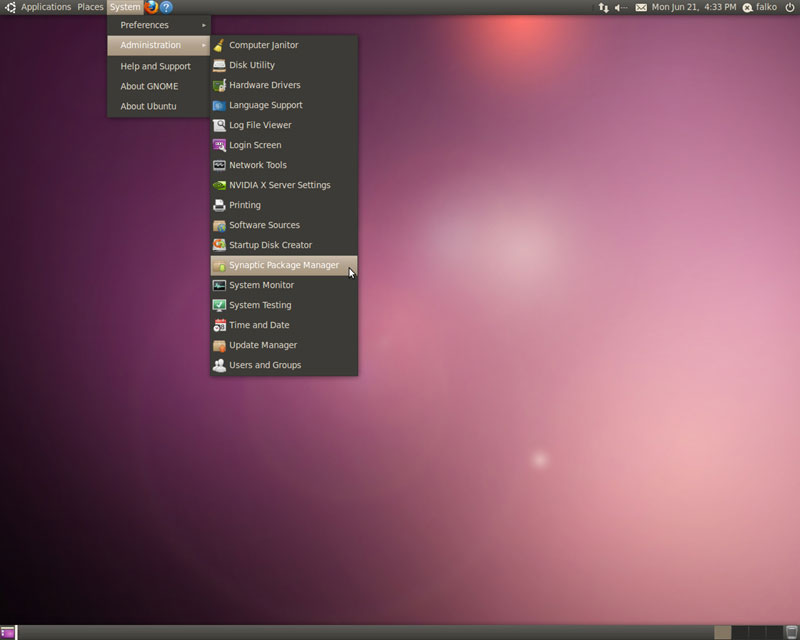Screen dimensions: 800x640
Task: Click the System Monitor icon
Action: pos(219,285)
